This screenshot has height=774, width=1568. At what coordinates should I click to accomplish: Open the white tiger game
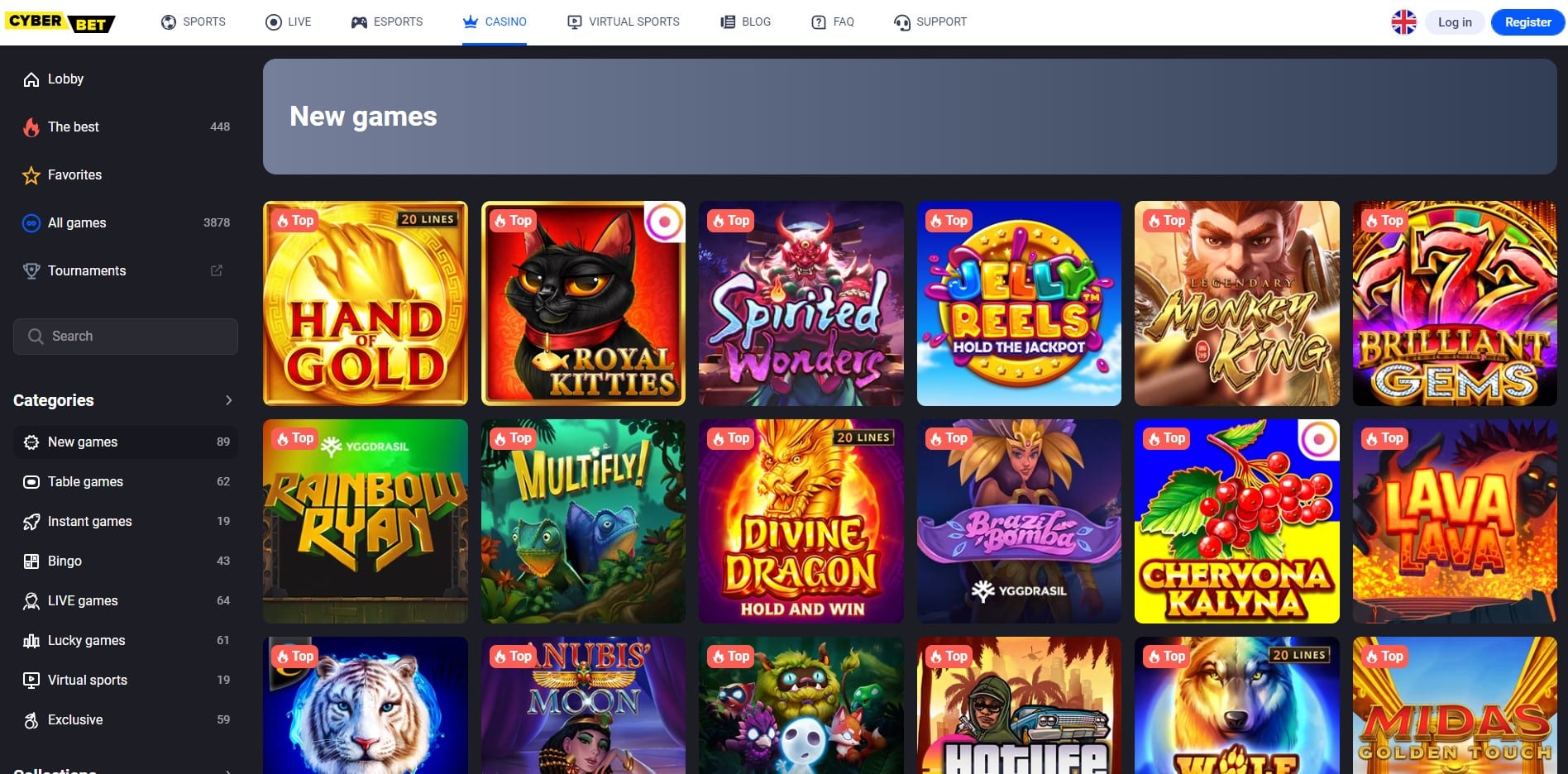coord(366,705)
